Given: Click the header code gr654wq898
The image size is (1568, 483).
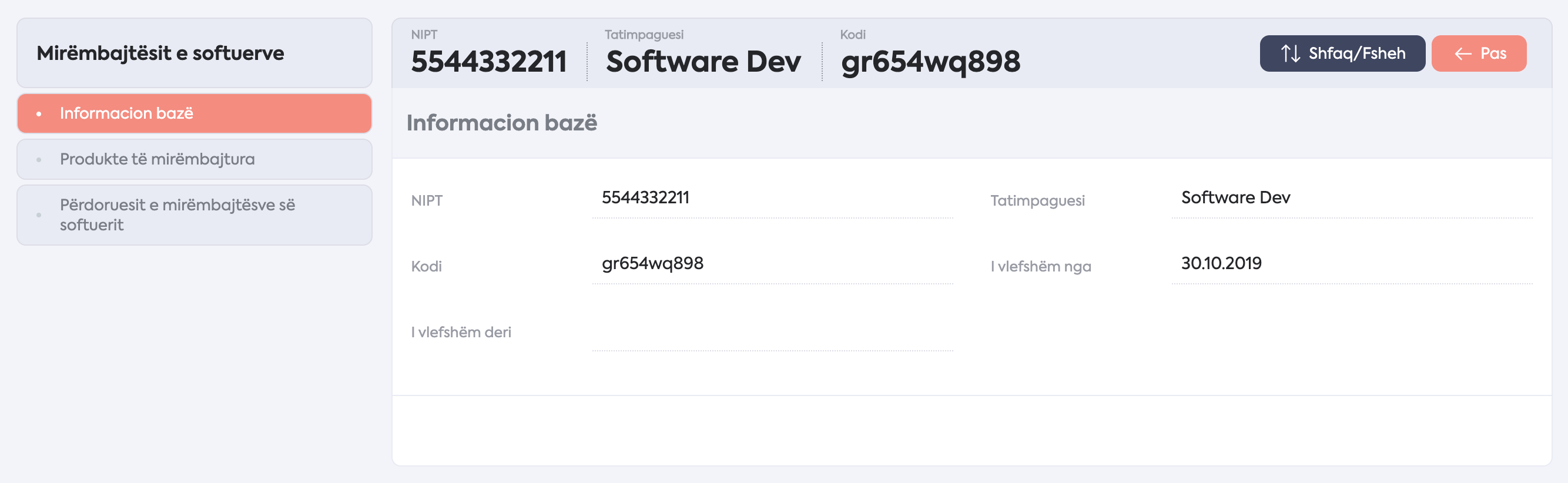Looking at the screenshot, I should (931, 62).
